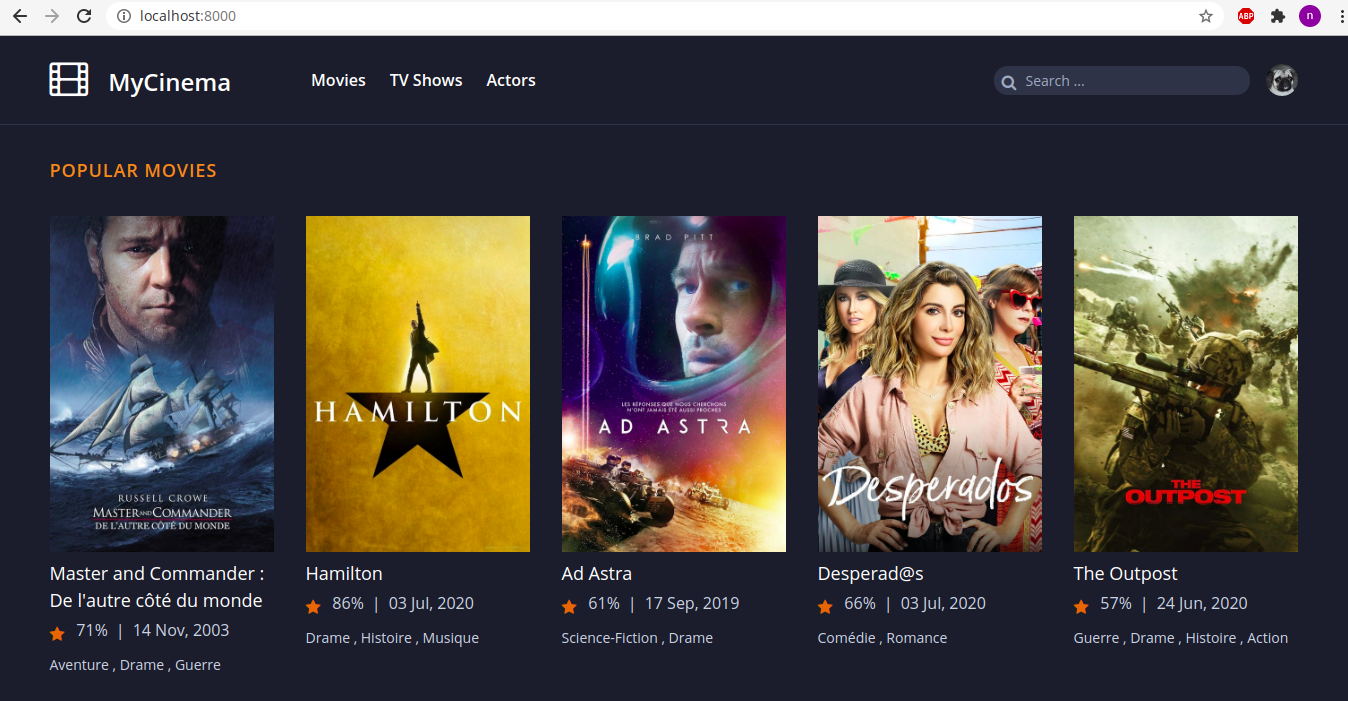
Task: Click the browser back arrow
Action: 20,16
